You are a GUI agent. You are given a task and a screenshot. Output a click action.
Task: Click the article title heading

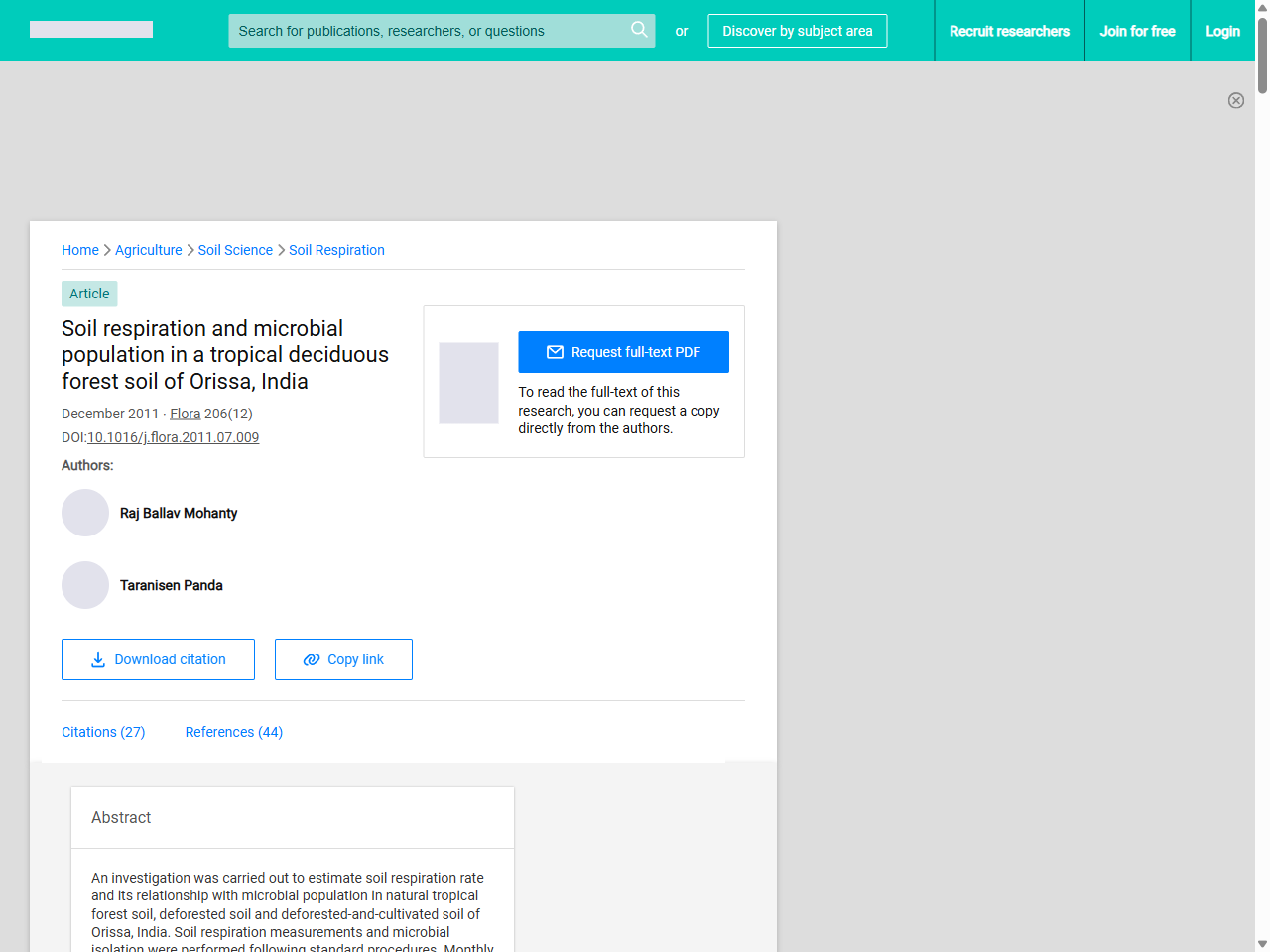[x=225, y=355]
